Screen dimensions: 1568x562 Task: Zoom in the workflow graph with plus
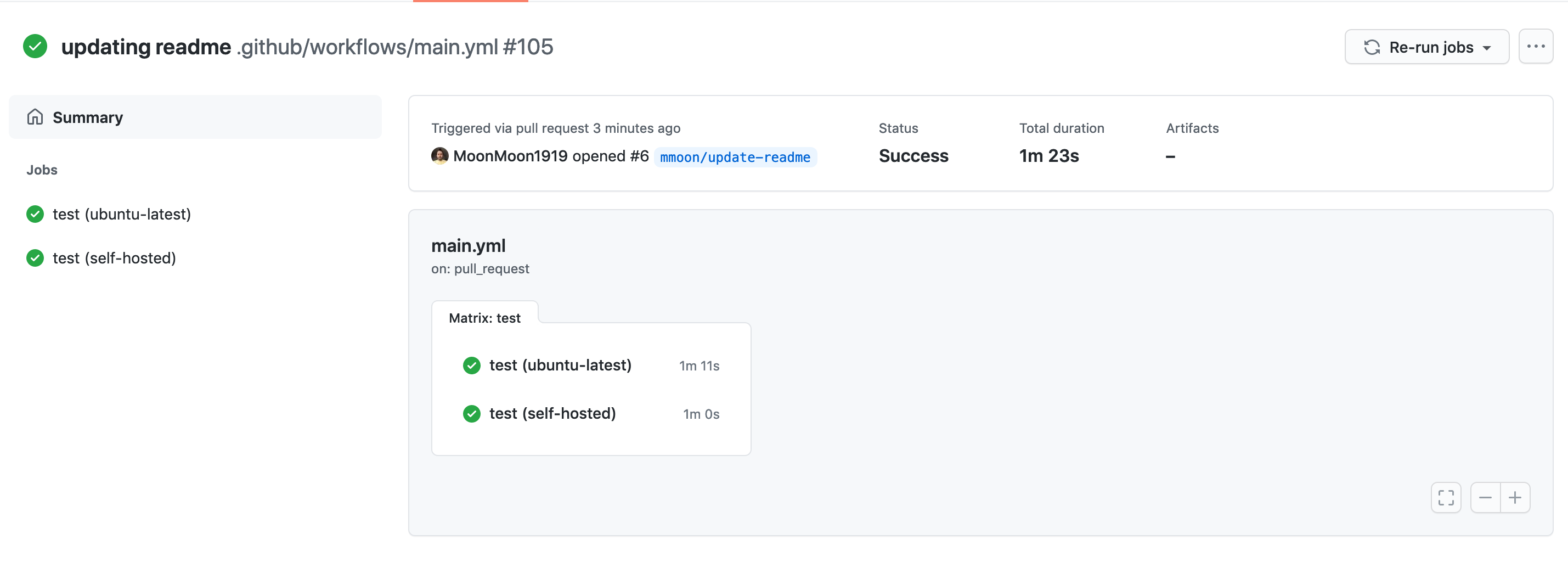click(1515, 497)
